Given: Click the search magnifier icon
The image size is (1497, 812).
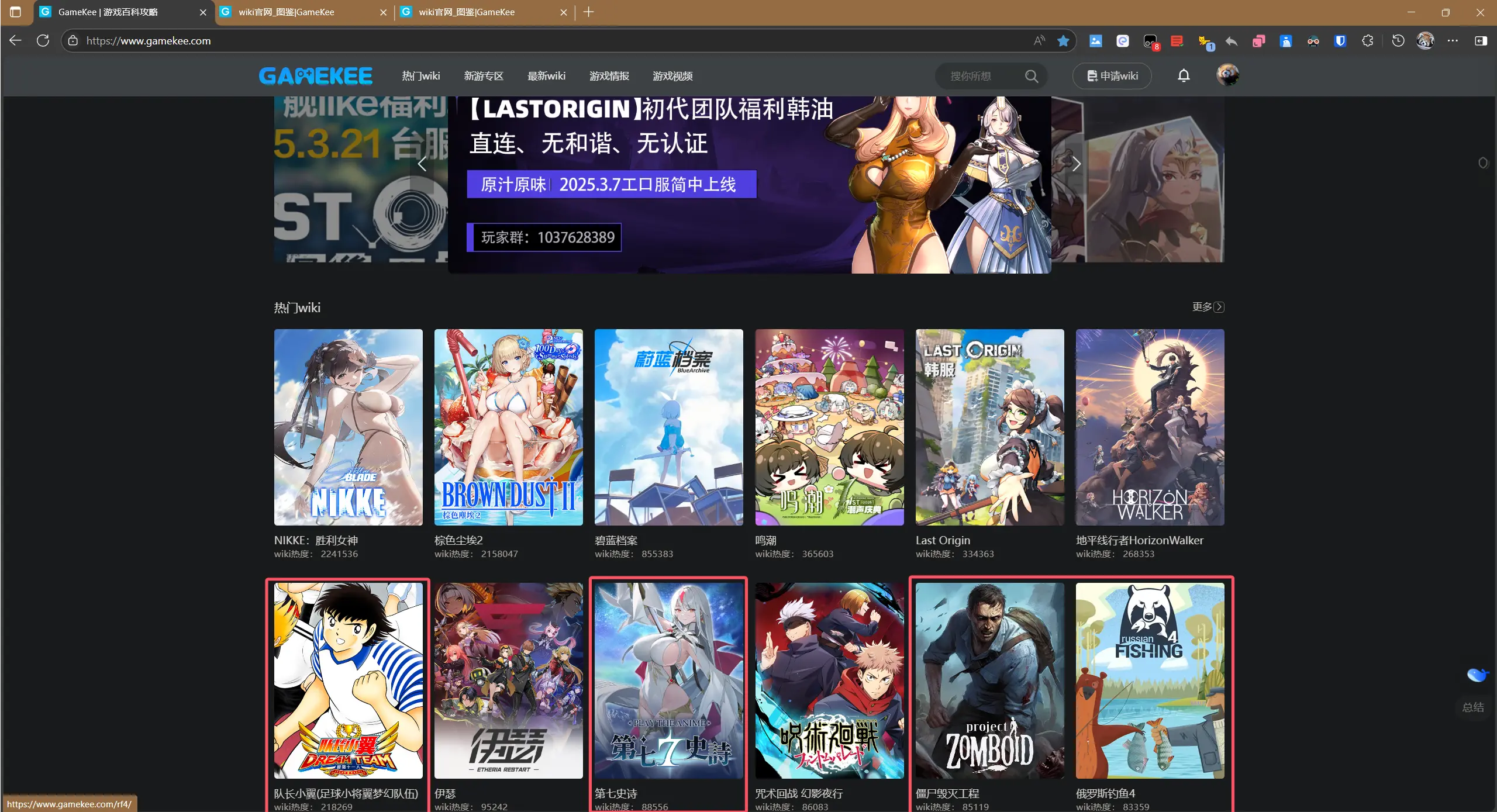Looking at the screenshot, I should (1032, 77).
